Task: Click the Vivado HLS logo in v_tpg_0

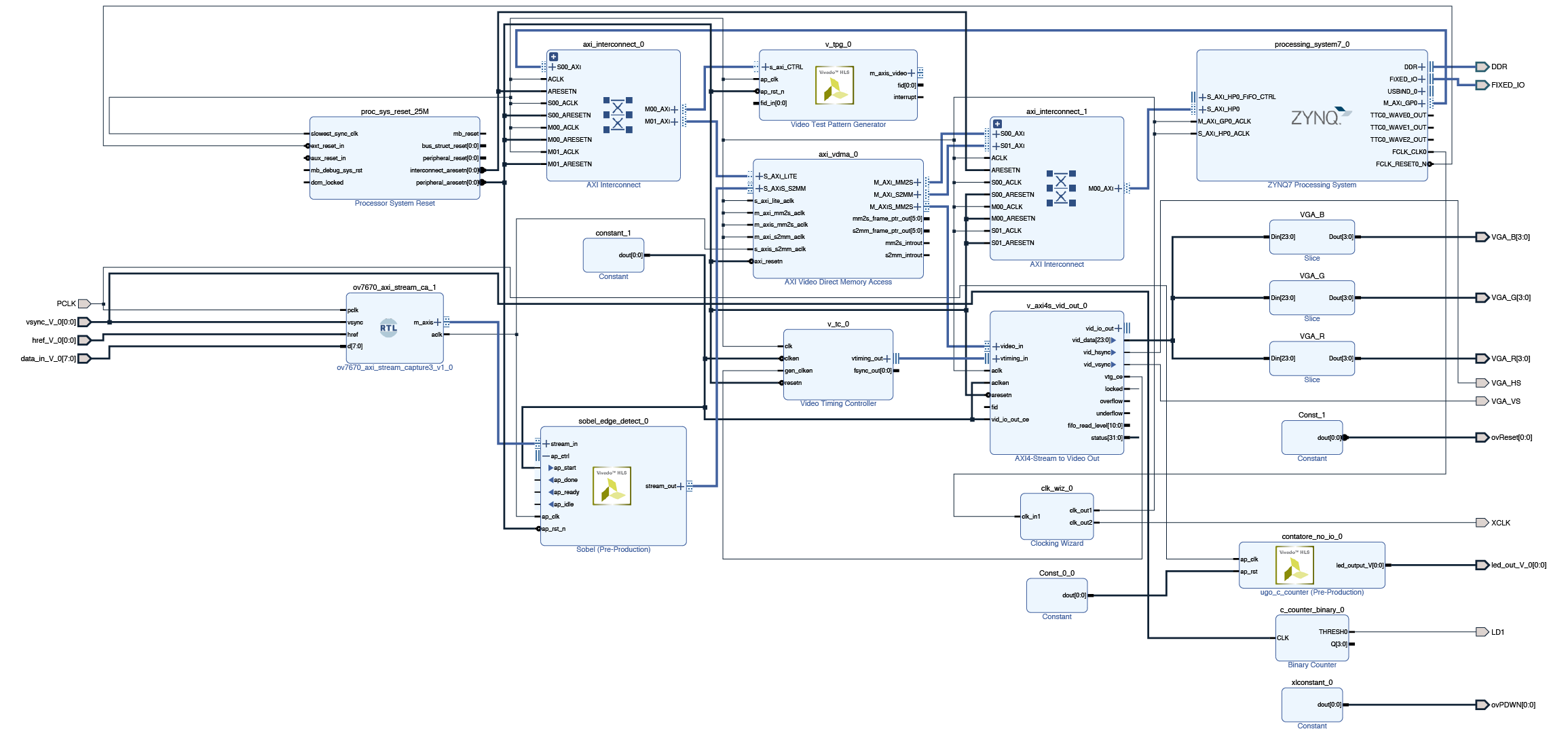Action: (834, 86)
